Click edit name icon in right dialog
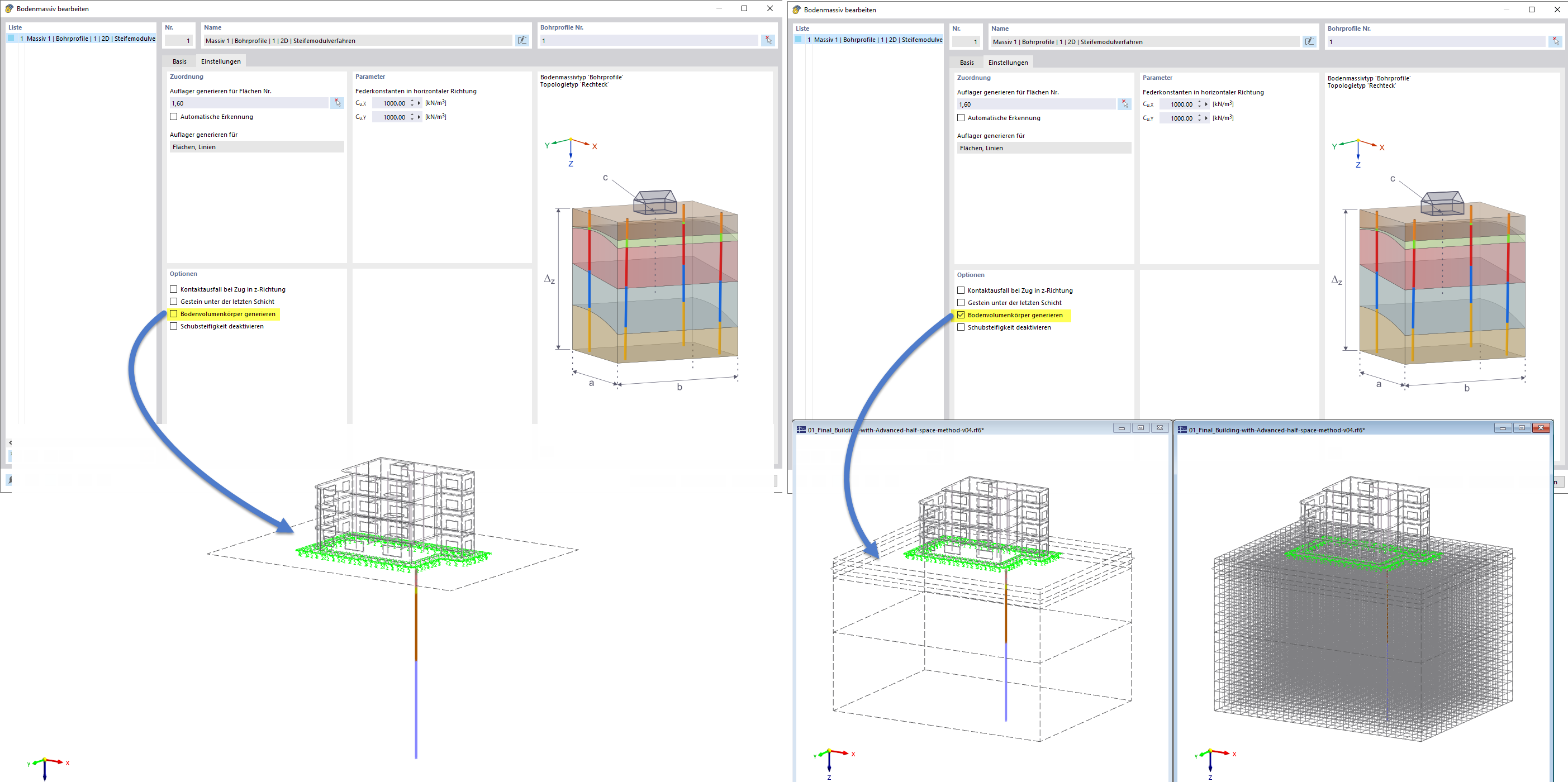This screenshot has height=782, width=1568. coord(1309,42)
